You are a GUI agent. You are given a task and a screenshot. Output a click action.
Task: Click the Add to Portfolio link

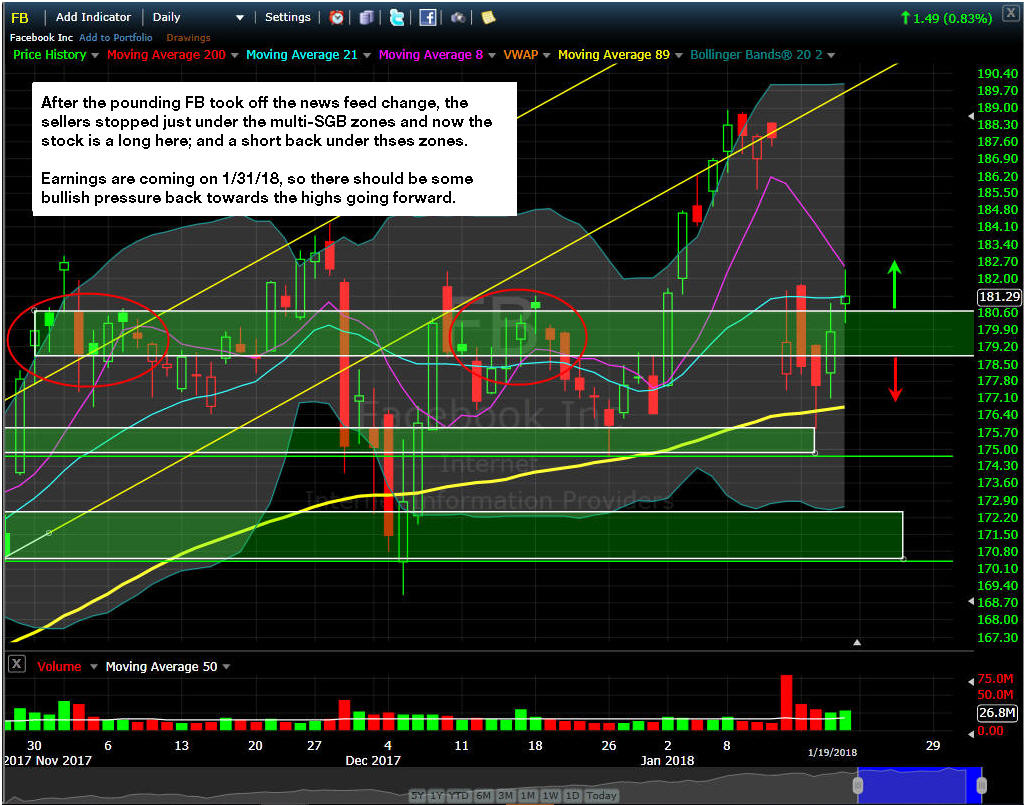[115, 38]
